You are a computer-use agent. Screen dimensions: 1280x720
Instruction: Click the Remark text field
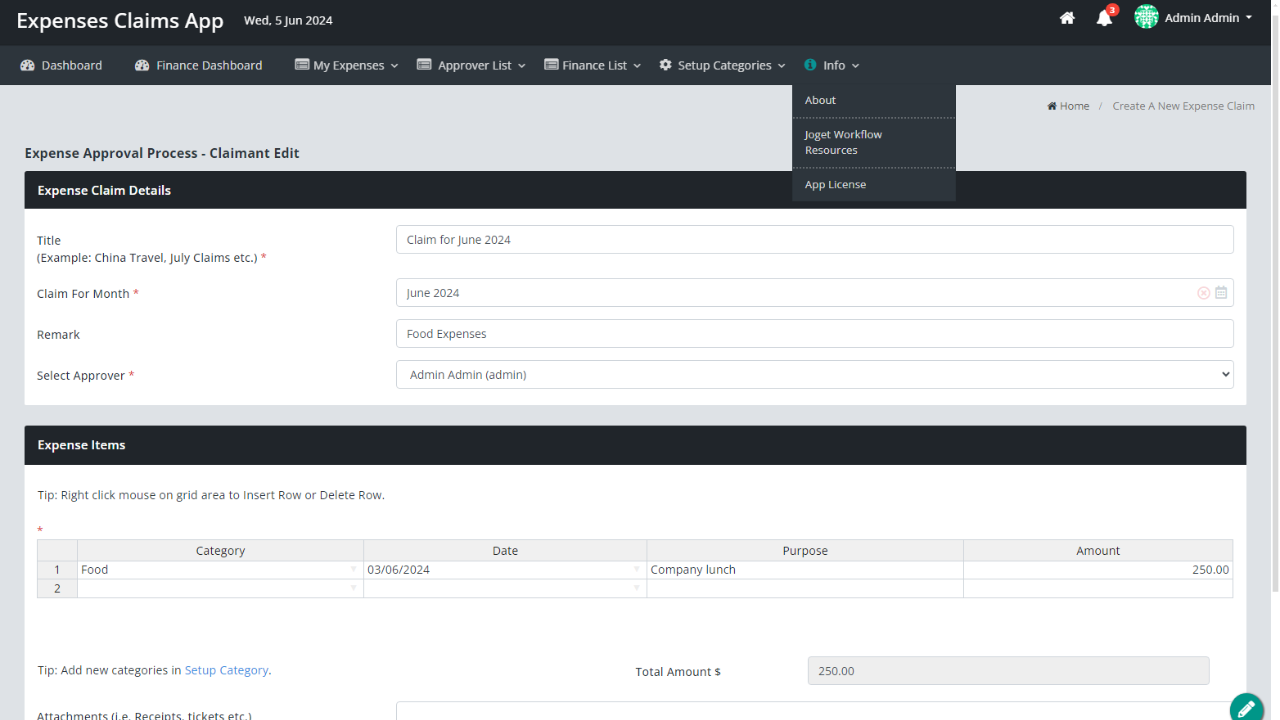coord(815,334)
